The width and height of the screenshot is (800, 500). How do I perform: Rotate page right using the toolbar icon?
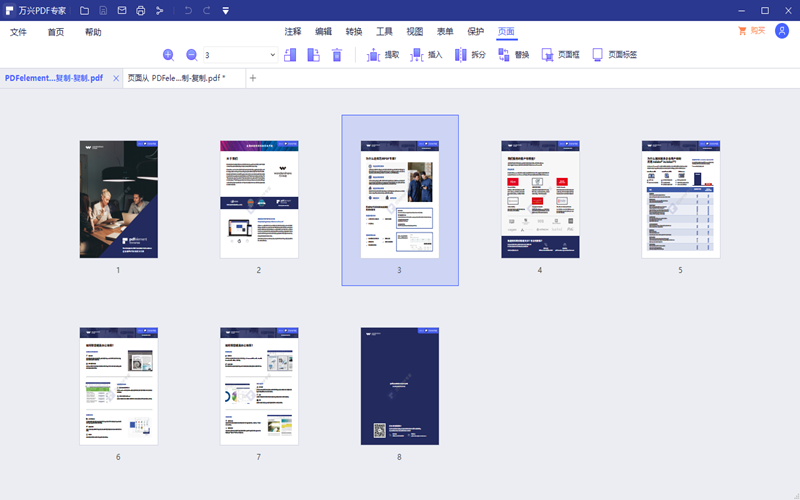pos(313,55)
